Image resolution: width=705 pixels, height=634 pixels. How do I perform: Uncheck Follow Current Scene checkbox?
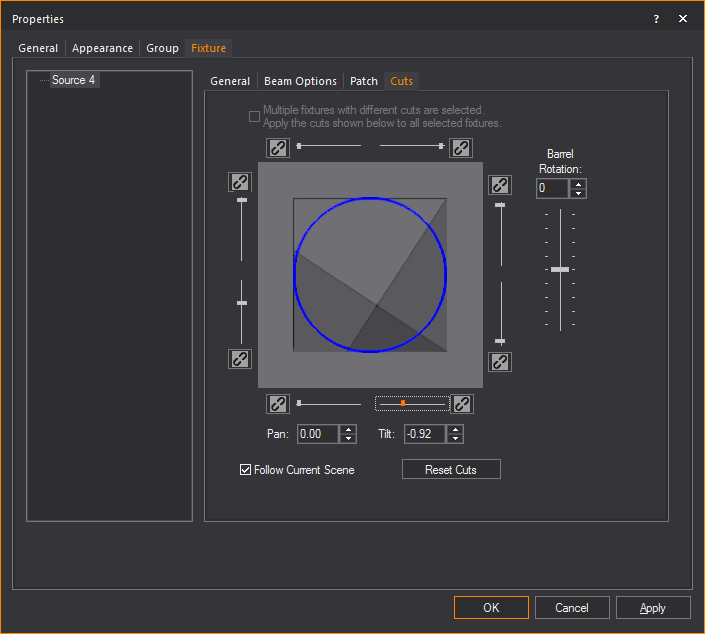246,470
